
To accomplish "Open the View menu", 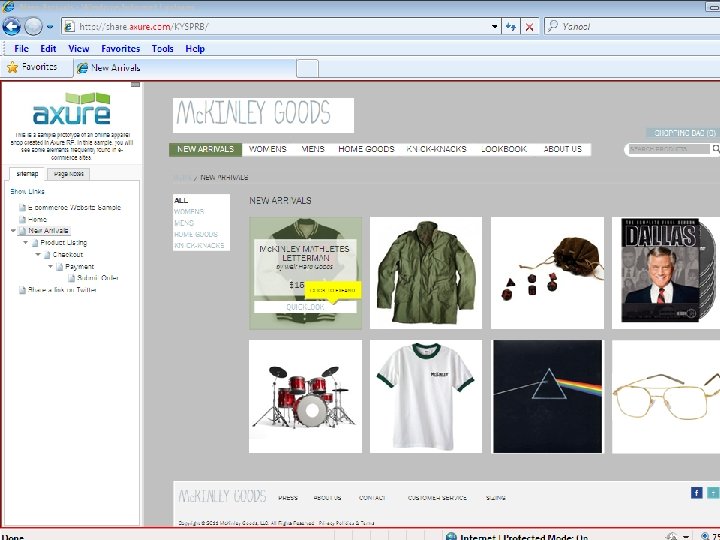I will pyautogui.click(x=79, y=49).
